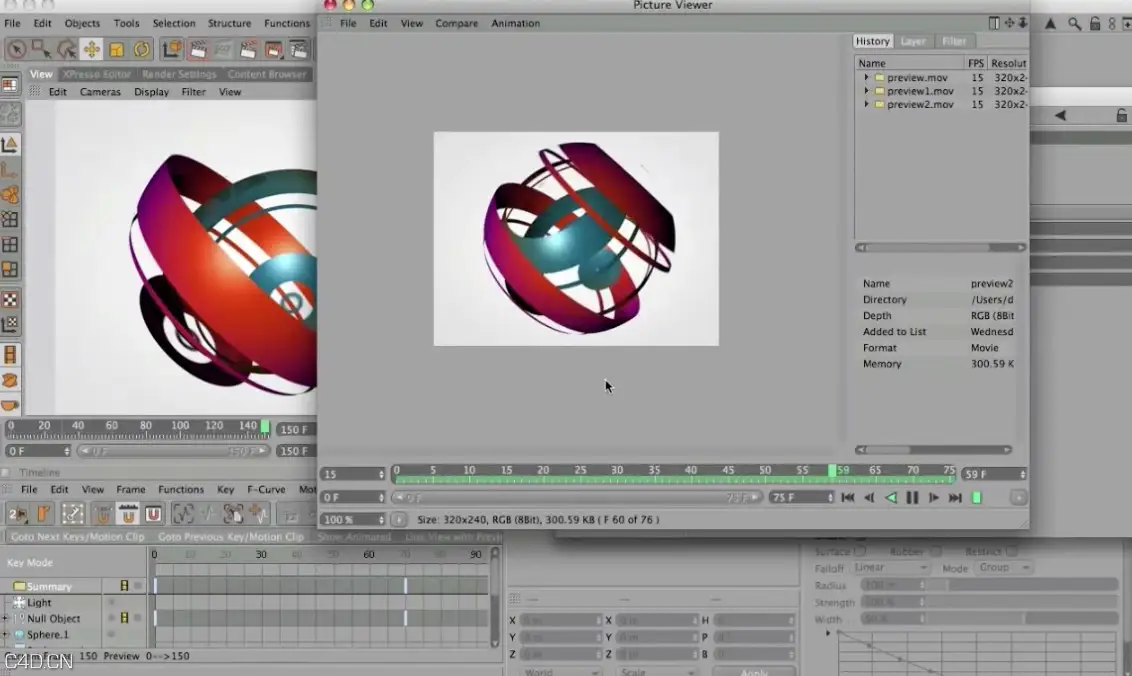Open Compare menu in Picture Viewer
The width and height of the screenshot is (1132, 676).
tap(456, 23)
